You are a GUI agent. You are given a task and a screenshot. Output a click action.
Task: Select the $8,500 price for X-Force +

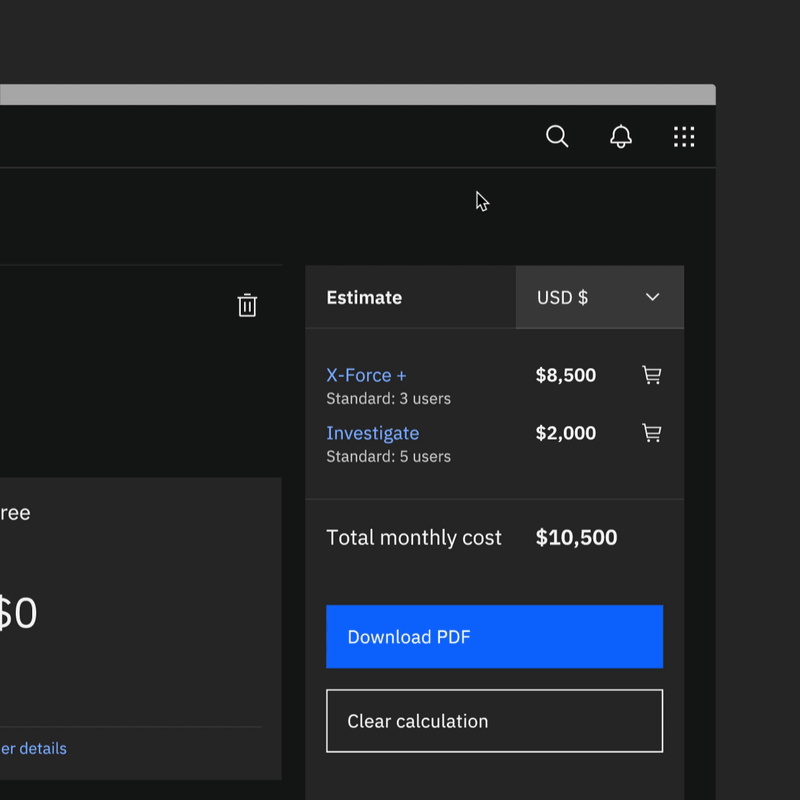565,375
